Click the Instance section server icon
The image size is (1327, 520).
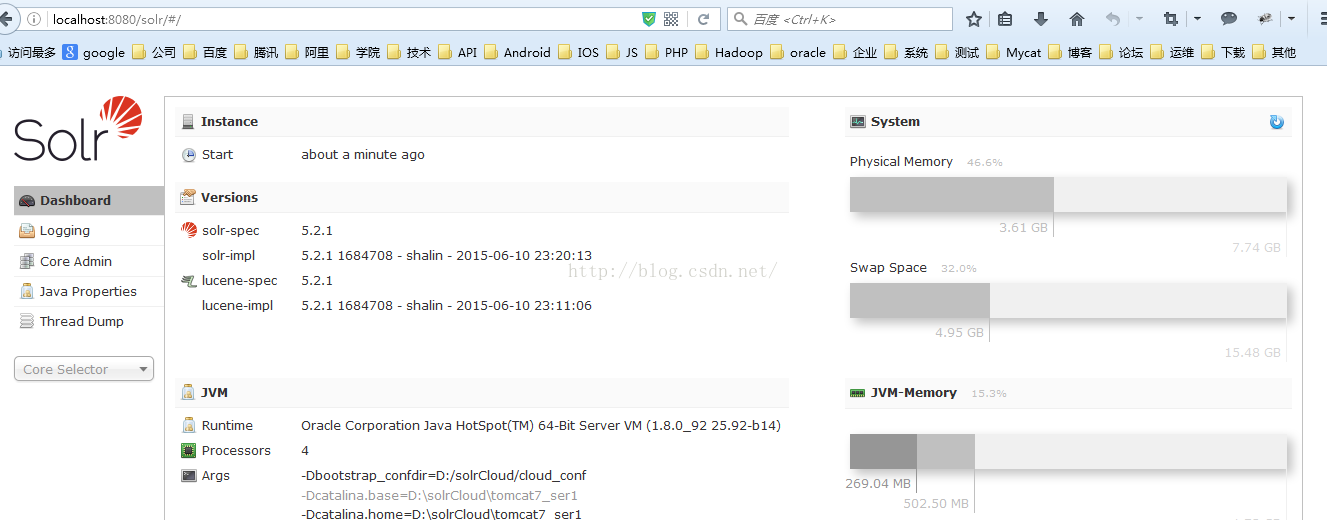(188, 122)
